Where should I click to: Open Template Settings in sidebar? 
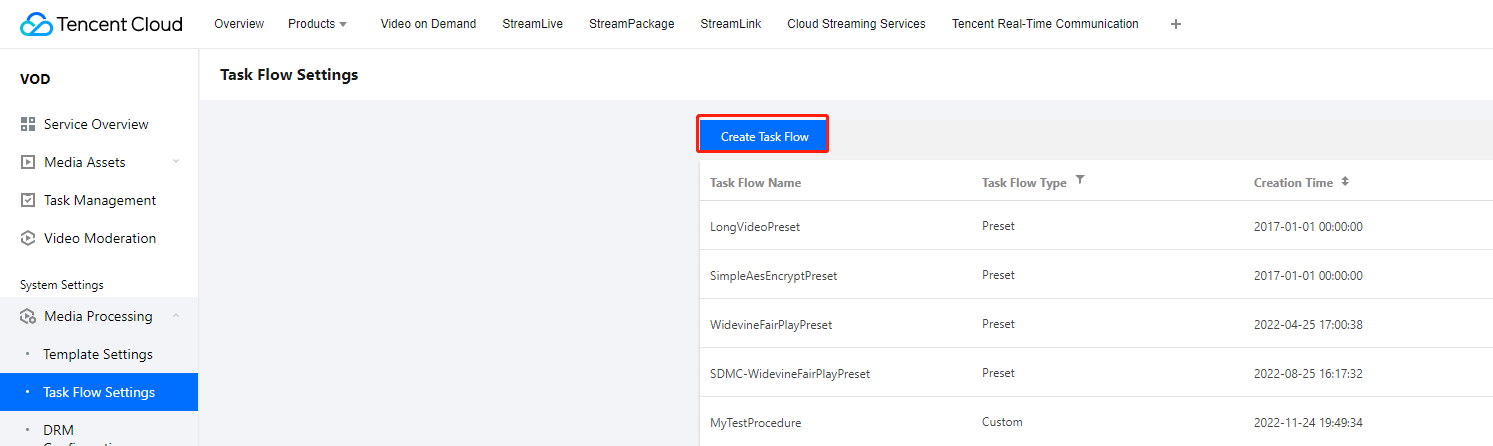point(98,355)
